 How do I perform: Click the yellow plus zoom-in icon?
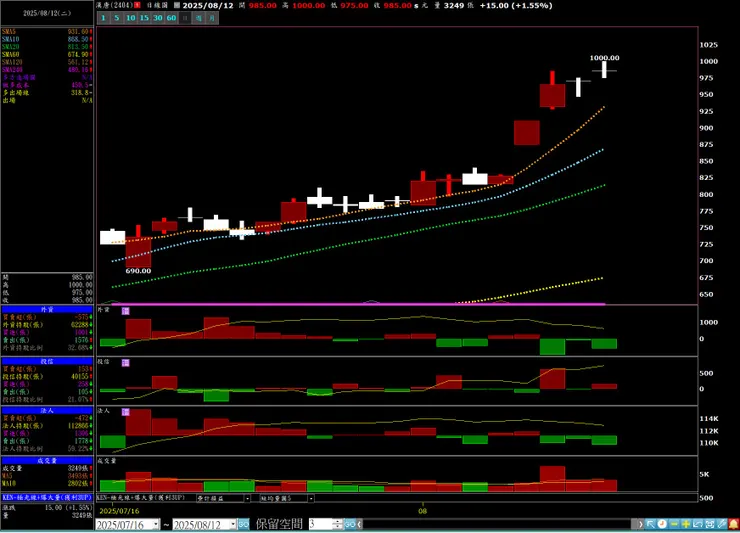686,524
